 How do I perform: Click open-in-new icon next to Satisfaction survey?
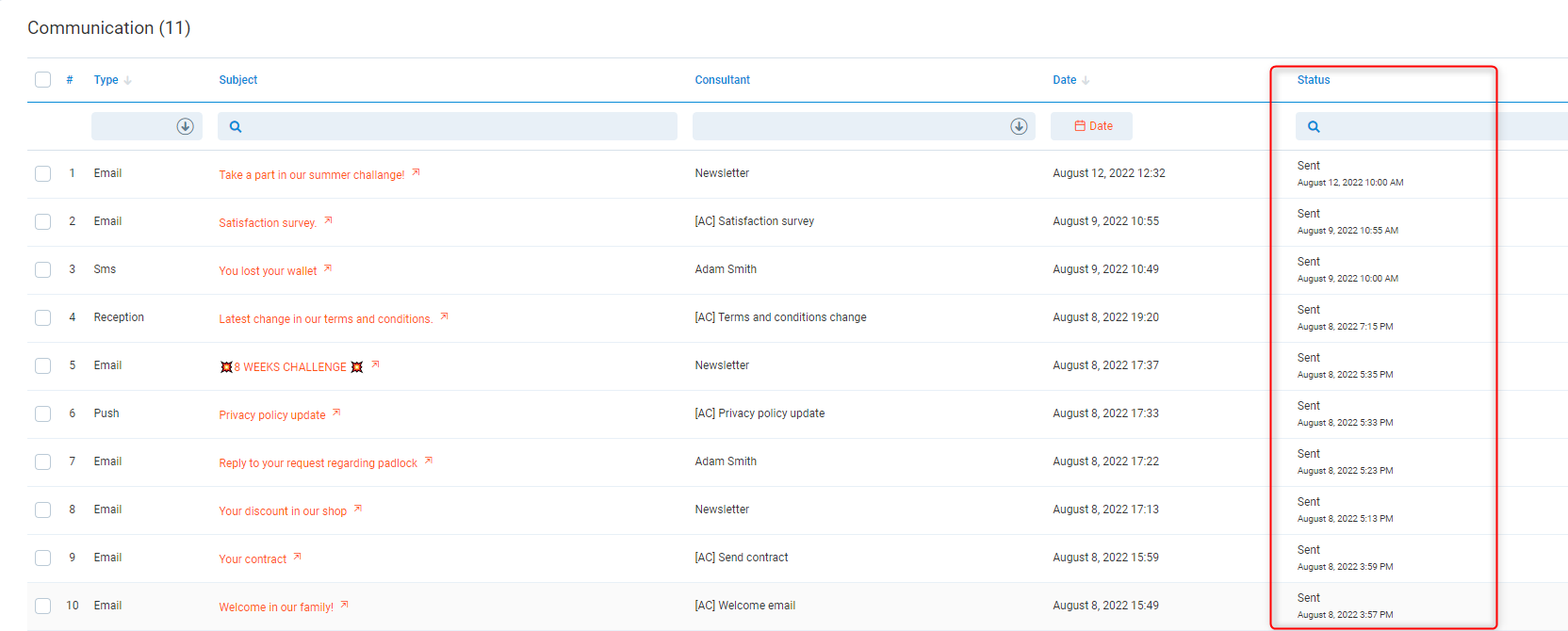click(328, 220)
